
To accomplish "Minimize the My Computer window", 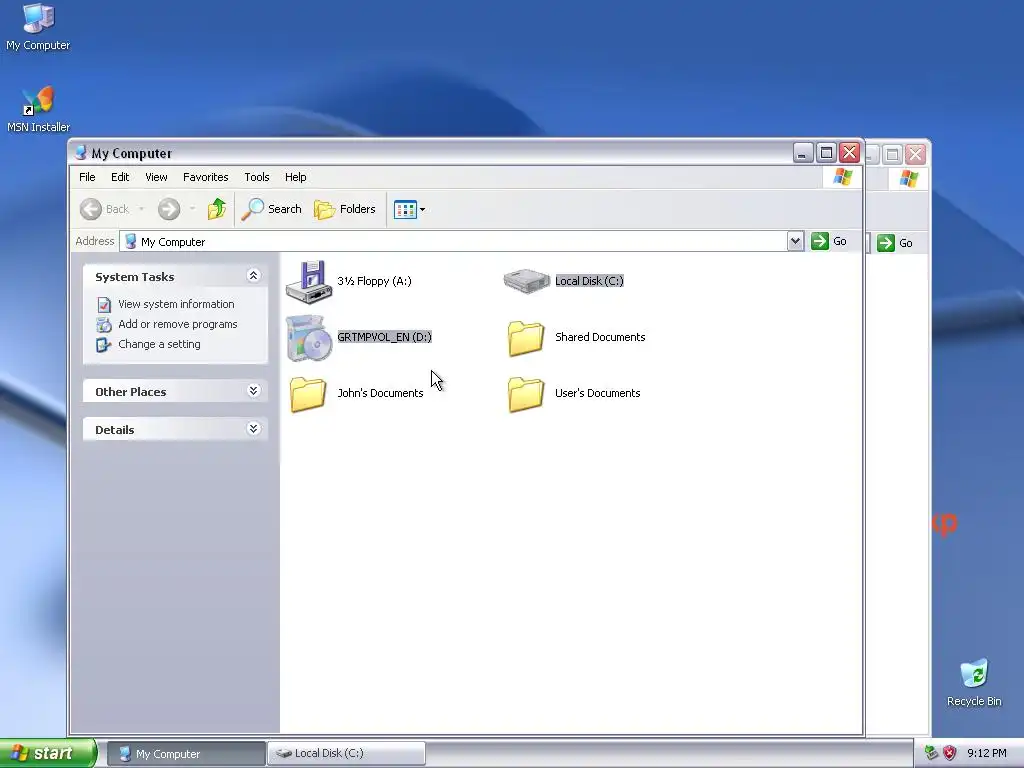I will pos(803,153).
